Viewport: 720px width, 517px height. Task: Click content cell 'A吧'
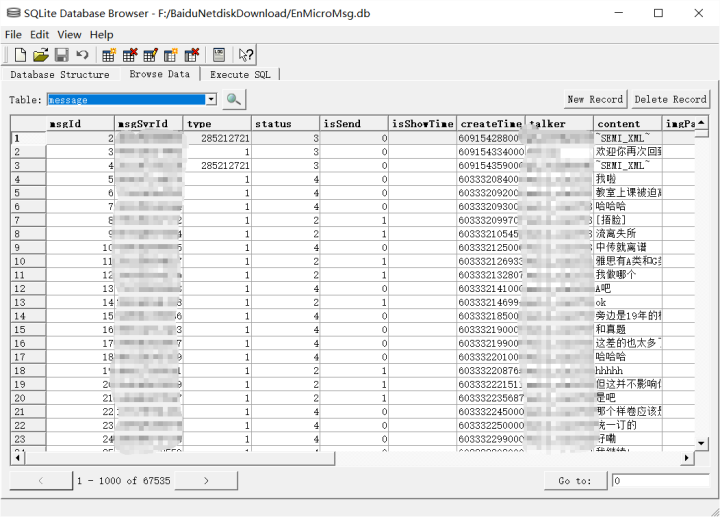pyautogui.click(x=628, y=289)
